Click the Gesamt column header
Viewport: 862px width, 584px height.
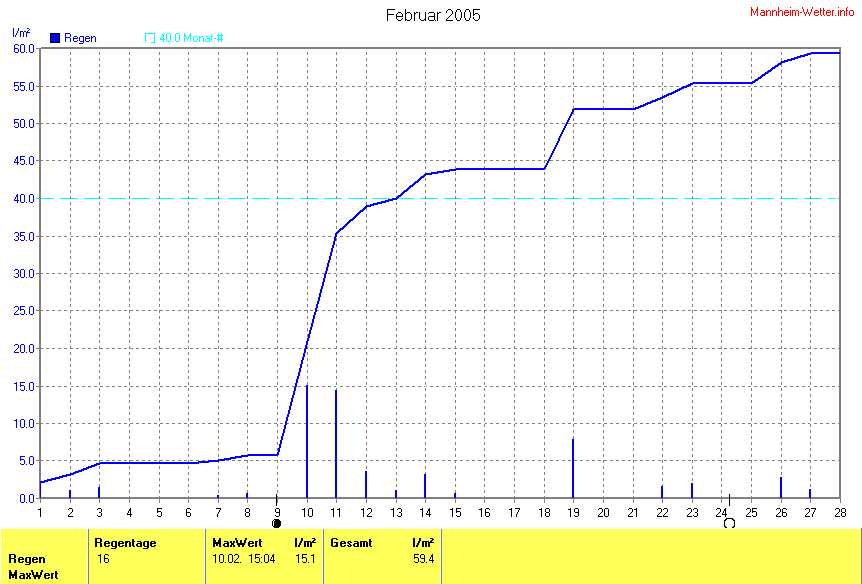(350, 543)
